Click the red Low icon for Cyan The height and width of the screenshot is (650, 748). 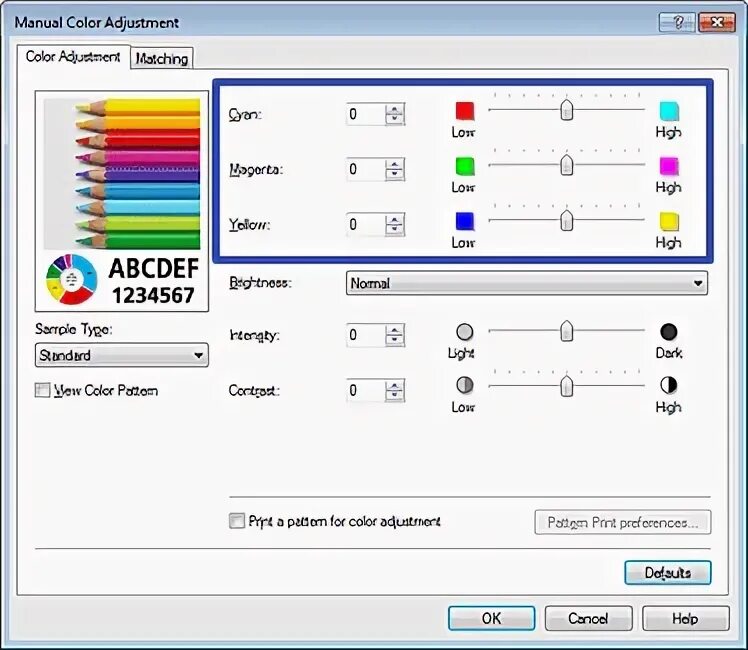click(465, 111)
